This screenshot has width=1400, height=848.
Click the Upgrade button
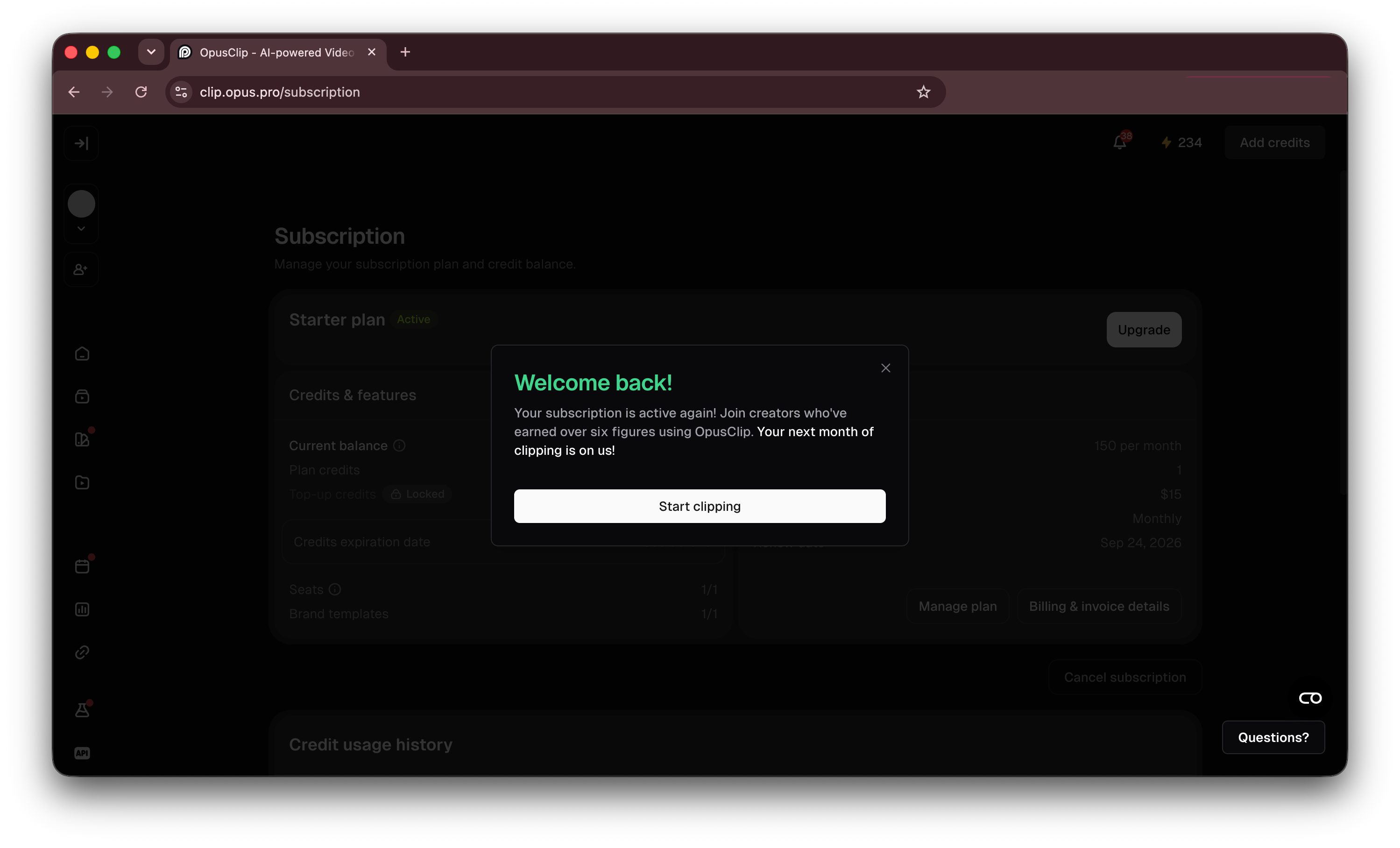pyautogui.click(x=1144, y=329)
